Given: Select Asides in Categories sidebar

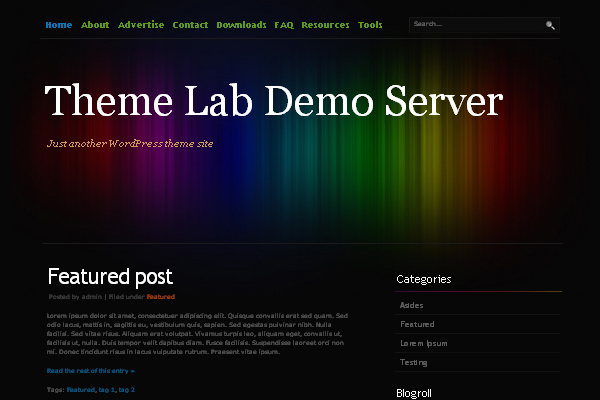Looking at the screenshot, I should pos(411,305).
